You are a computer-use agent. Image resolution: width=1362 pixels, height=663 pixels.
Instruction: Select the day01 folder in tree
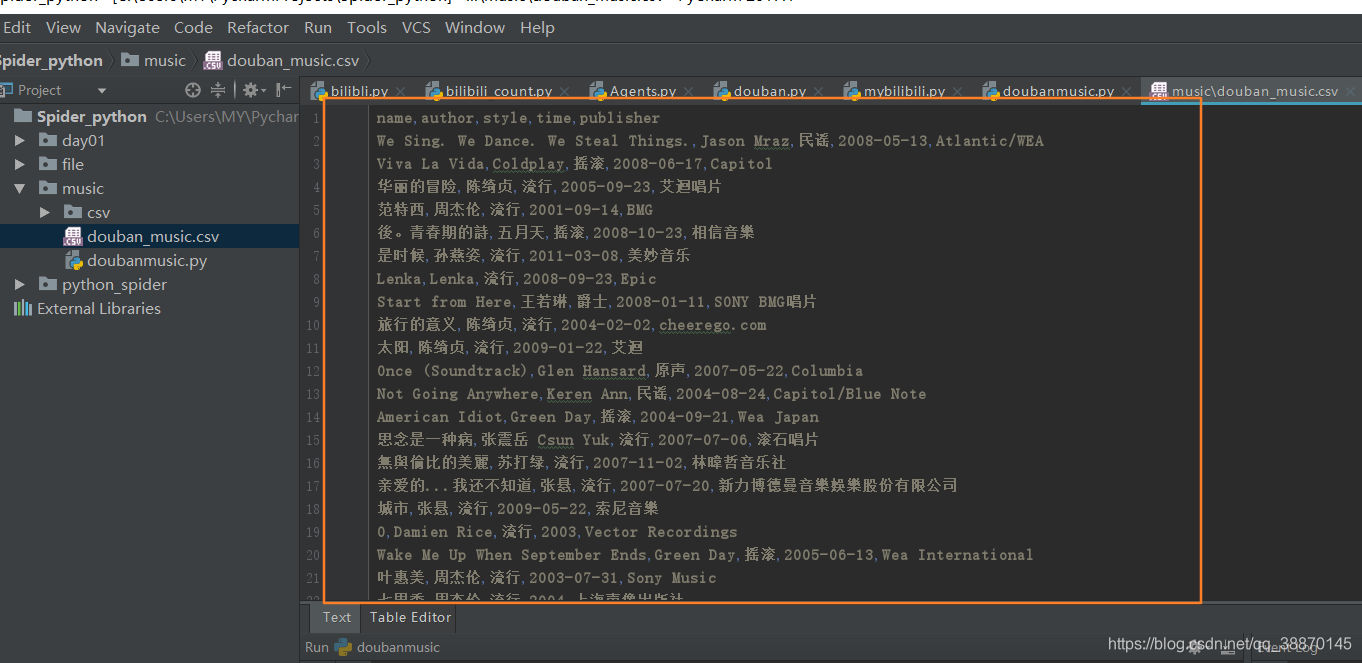[83, 140]
